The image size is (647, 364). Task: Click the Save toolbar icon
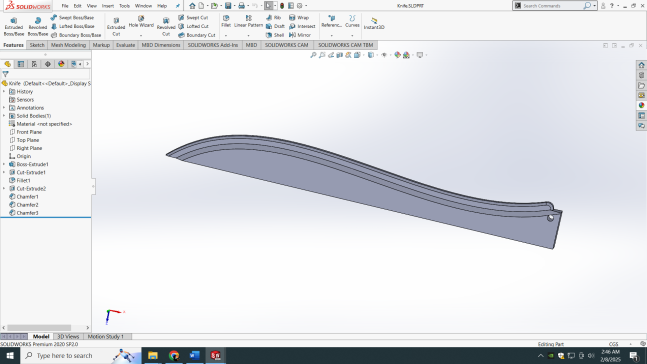228,6
